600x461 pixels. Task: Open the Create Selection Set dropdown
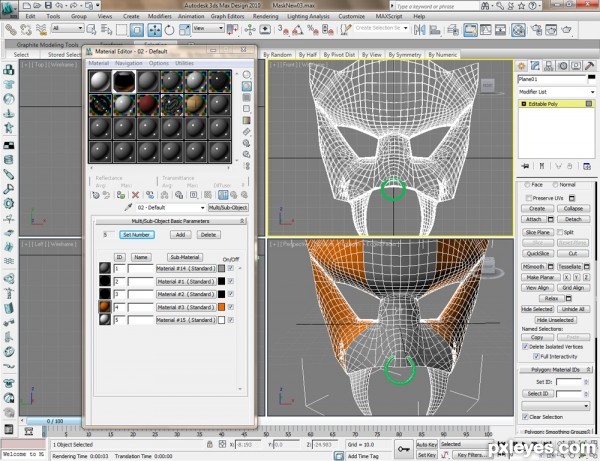[381, 28]
